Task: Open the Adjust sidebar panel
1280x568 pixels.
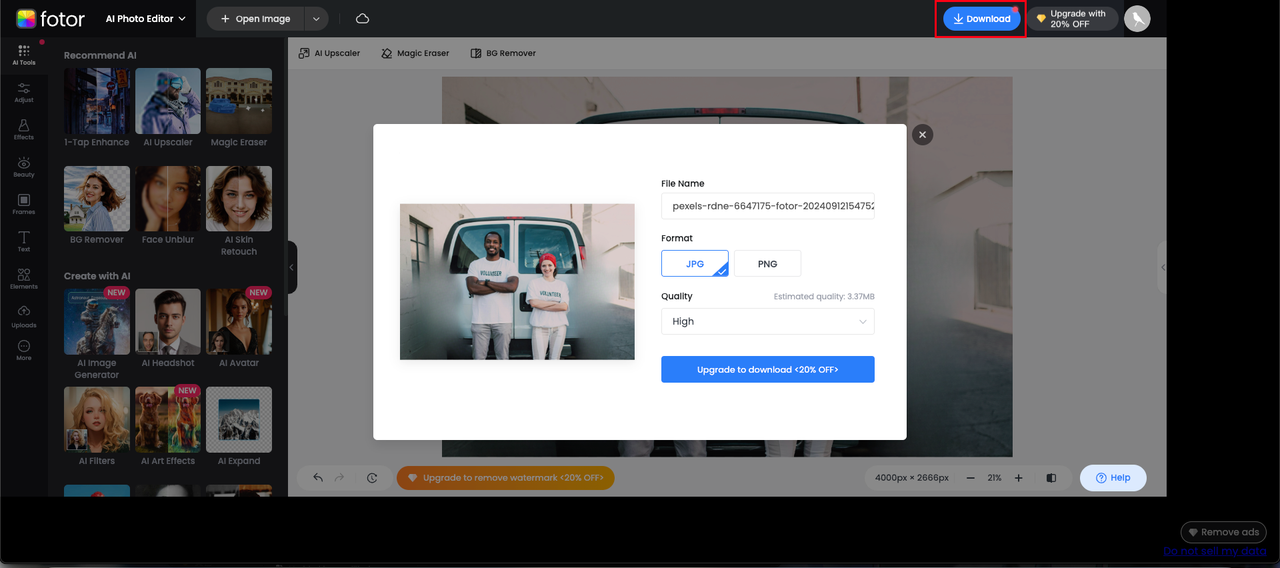Action: pos(24,93)
